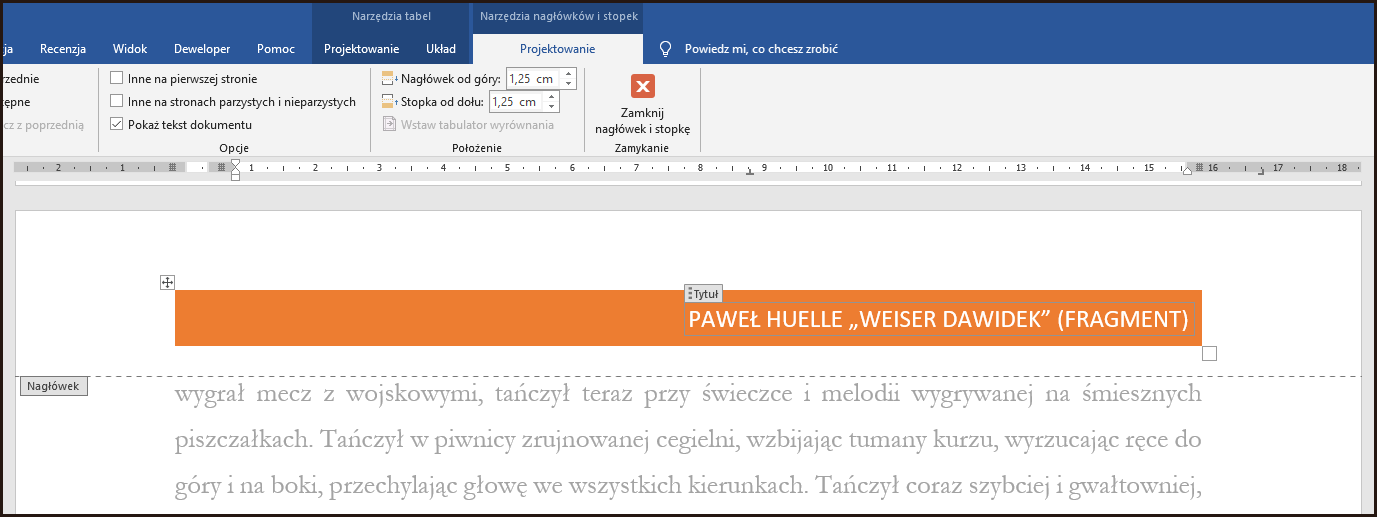Click Powiedz mi, co chcesz zrobić box
Viewport: 1377px width, 517px height.
click(761, 49)
